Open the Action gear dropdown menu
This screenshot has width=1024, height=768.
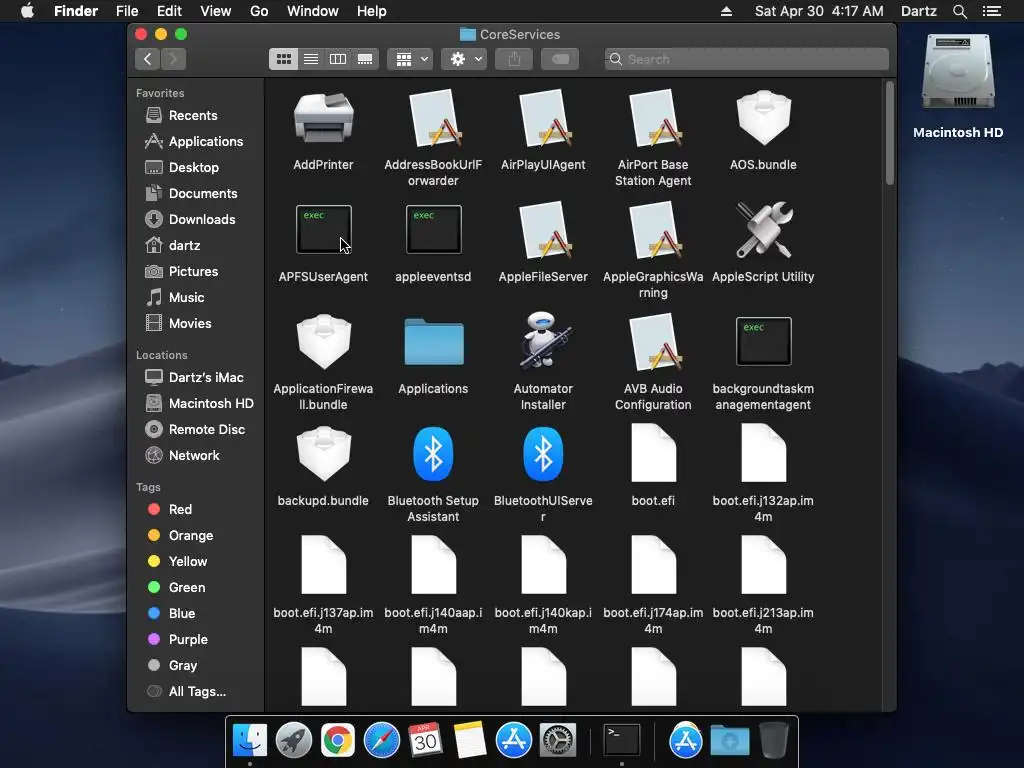coord(464,59)
